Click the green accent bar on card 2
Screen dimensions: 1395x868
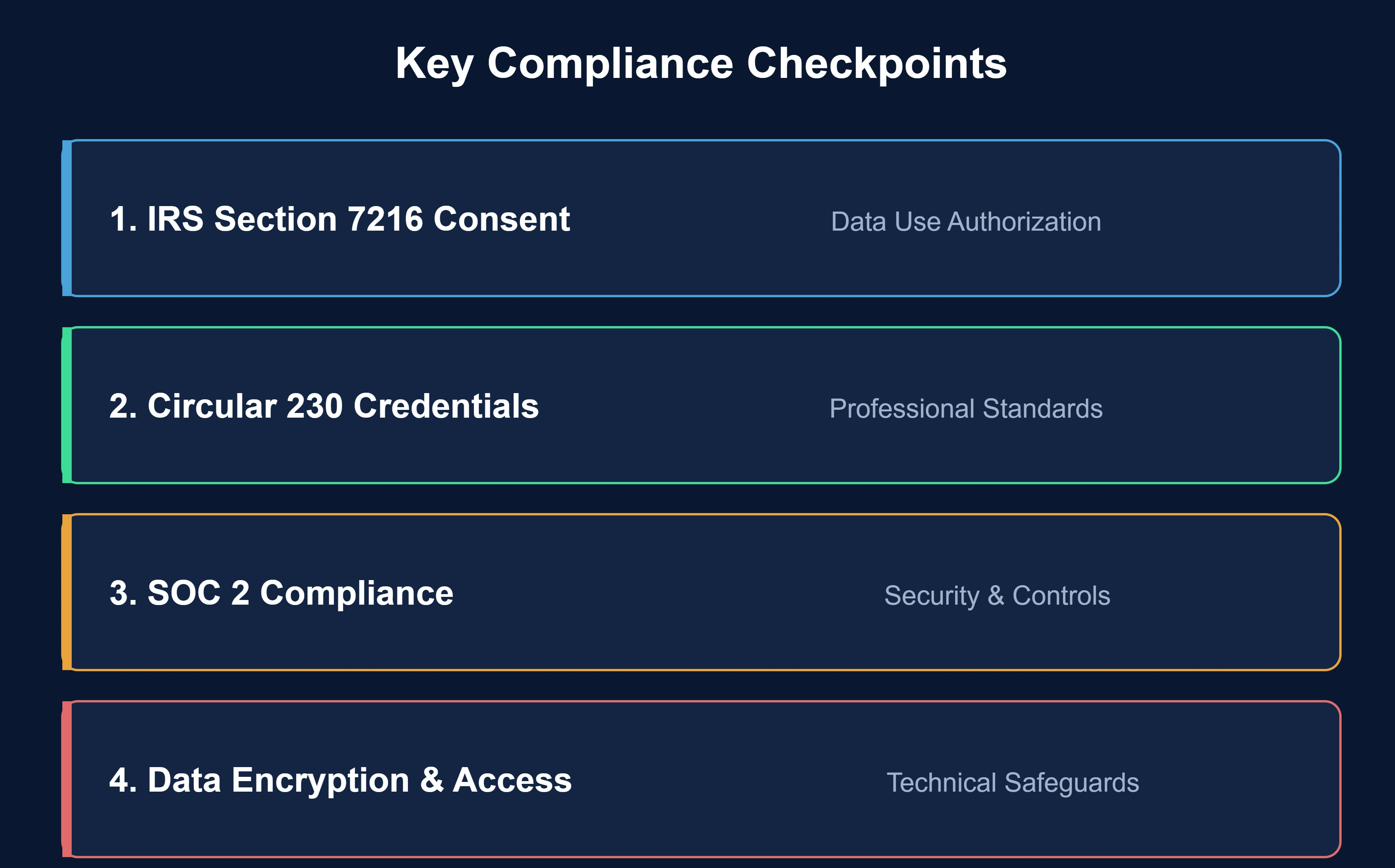coord(67,405)
